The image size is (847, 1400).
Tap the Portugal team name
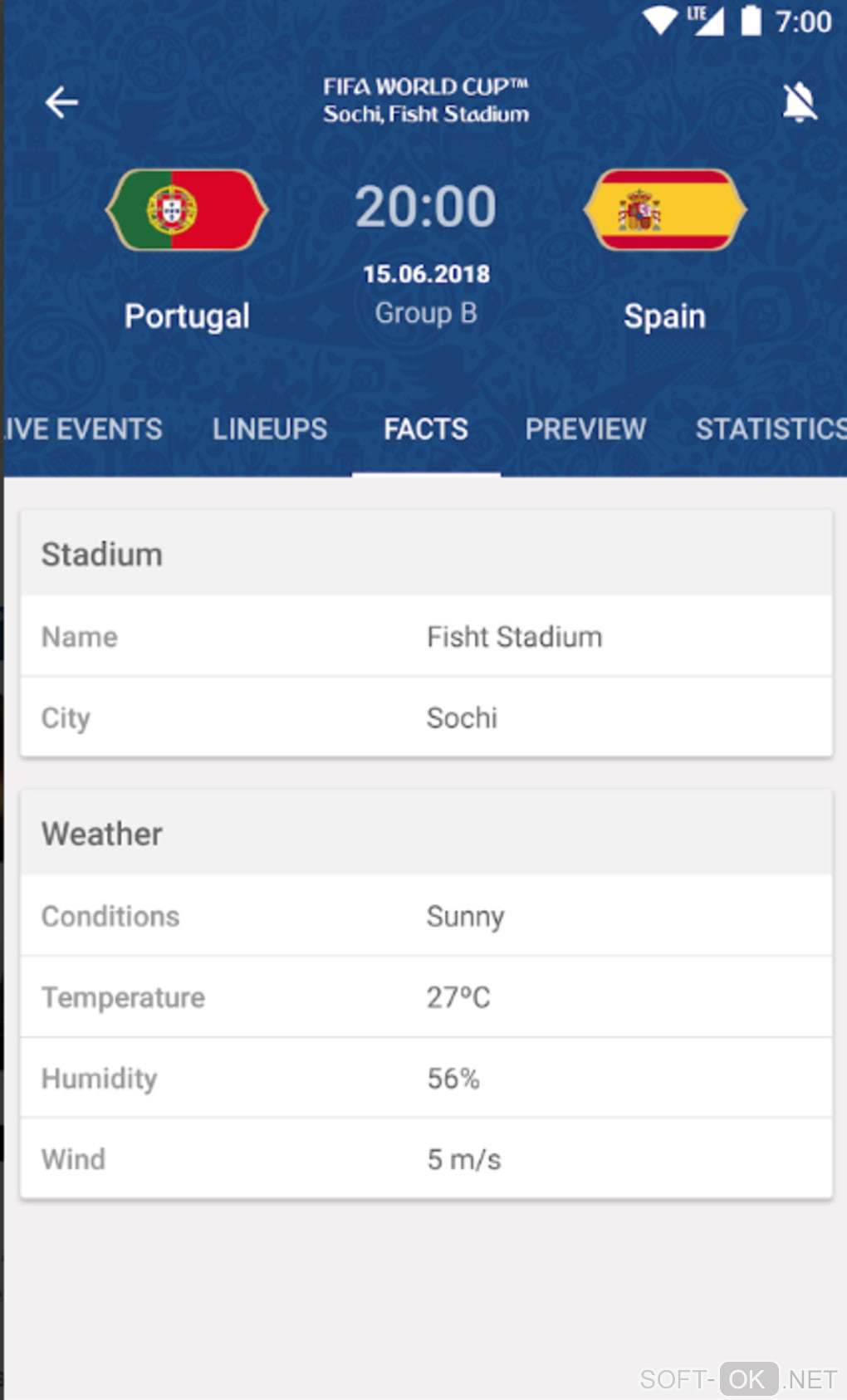(x=187, y=316)
